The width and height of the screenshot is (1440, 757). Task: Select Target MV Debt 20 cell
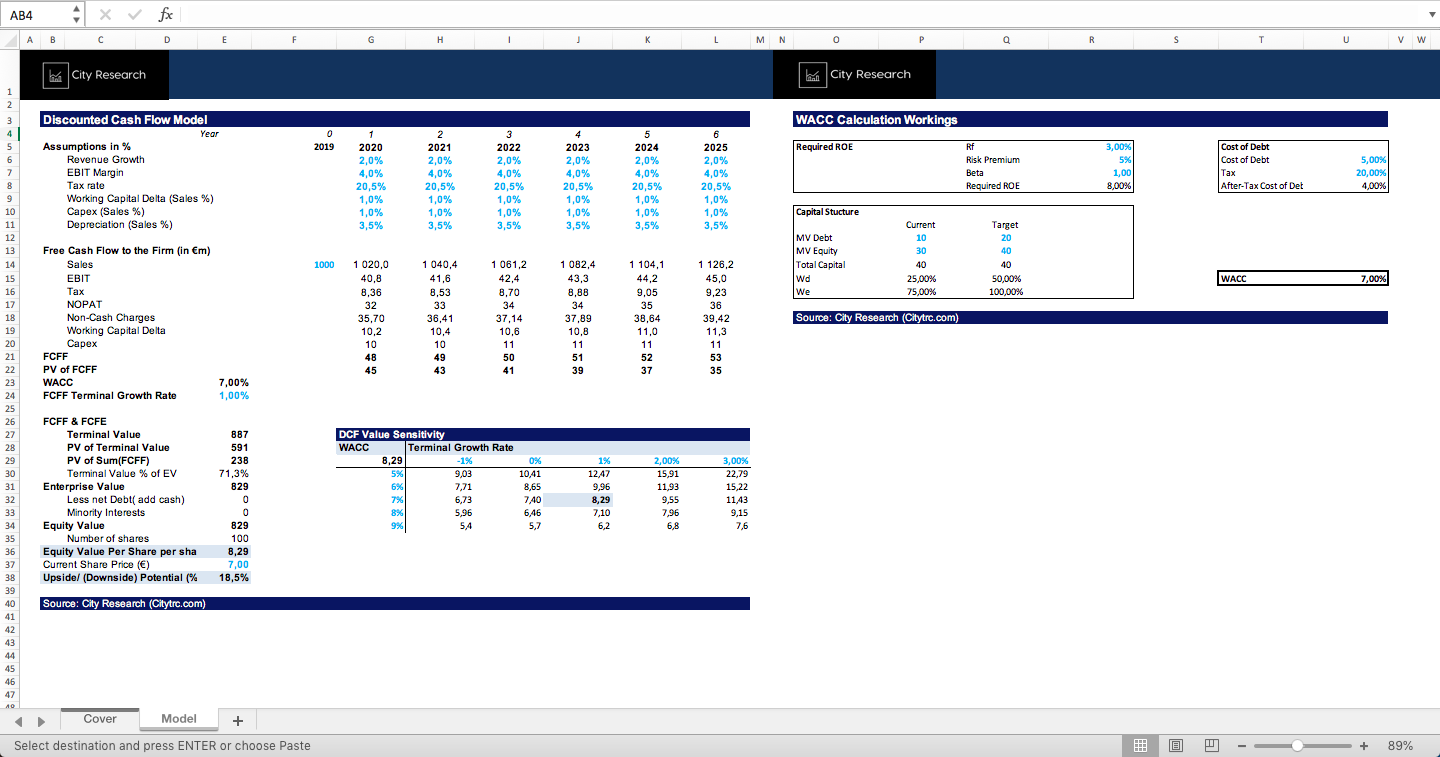tap(1006, 238)
